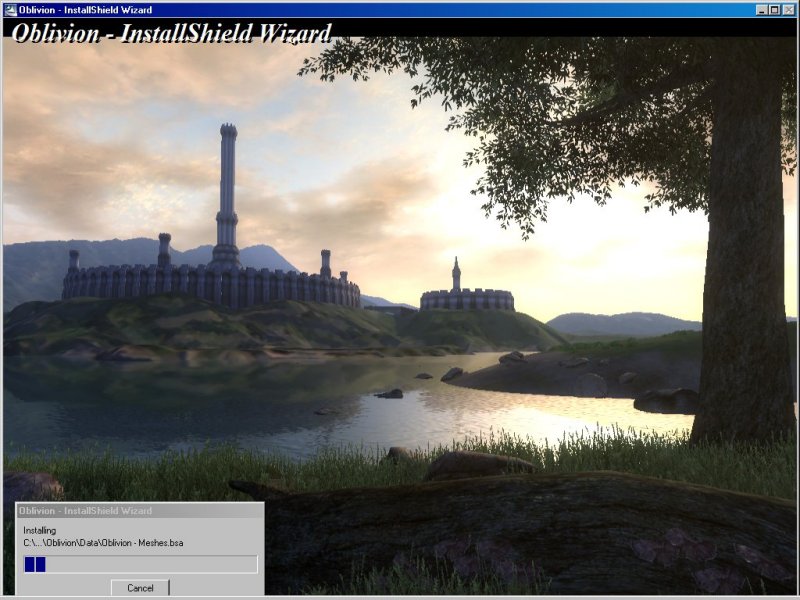Close the InstallShield Wizard window
800x600 pixels.
coord(788,10)
